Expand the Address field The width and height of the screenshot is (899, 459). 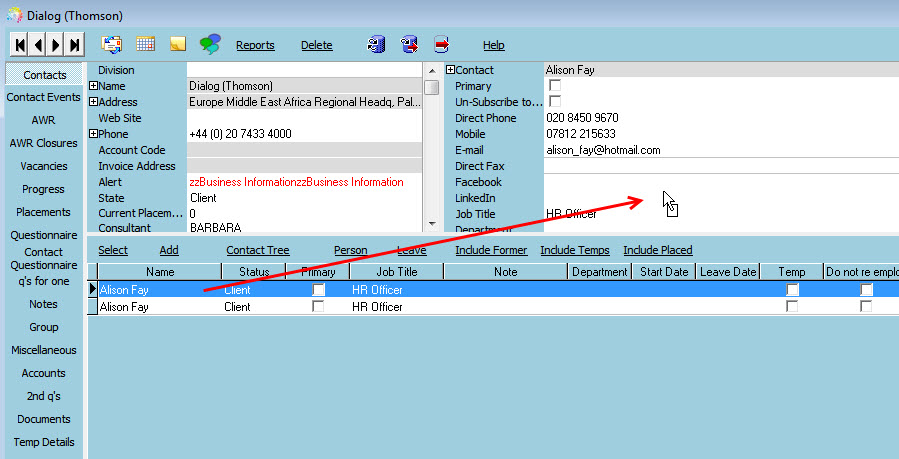(x=93, y=102)
